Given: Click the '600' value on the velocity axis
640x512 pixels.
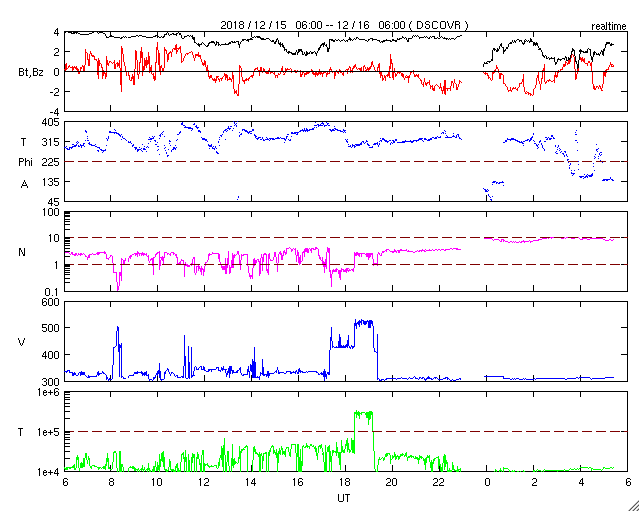Looking at the screenshot, I should click(x=52, y=302).
